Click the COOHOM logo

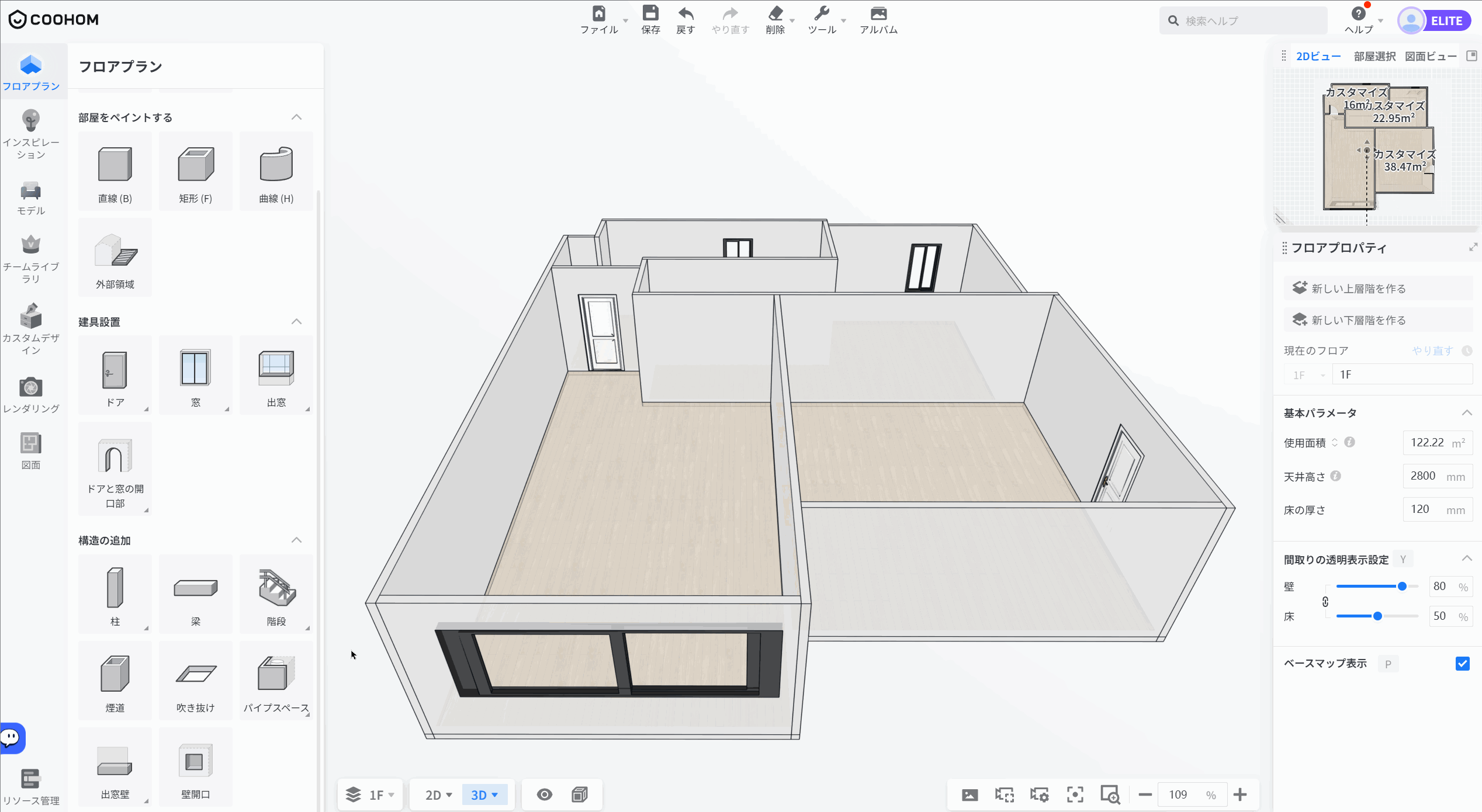pyautogui.click(x=54, y=19)
